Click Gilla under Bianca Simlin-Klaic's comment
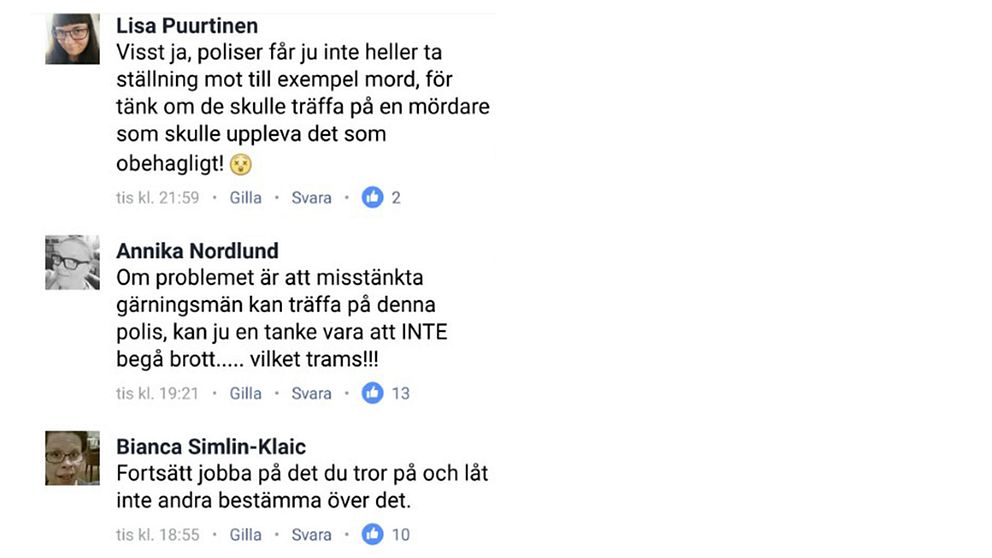Image resolution: width=992 pixels, height=558 pixels. (x=245, y=535)
